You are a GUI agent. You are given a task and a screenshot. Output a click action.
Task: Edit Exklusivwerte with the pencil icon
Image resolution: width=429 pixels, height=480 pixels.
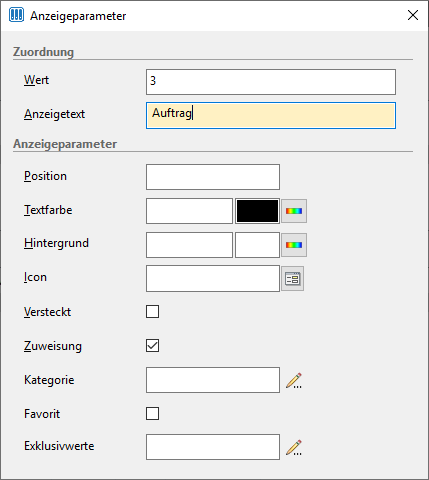[294, 447]
